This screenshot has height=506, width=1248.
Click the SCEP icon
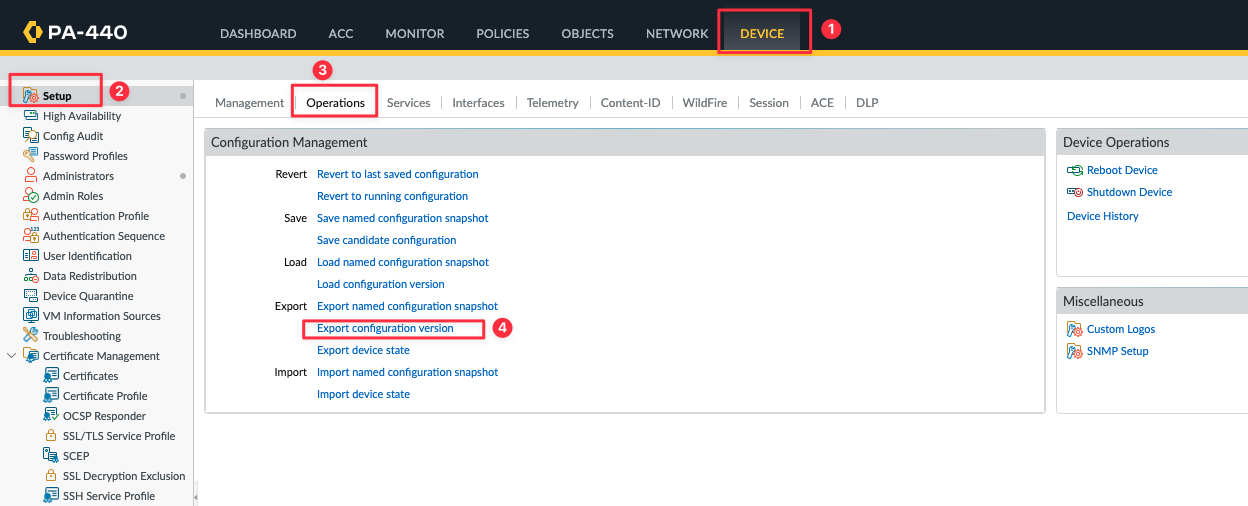pyautogui.click(x=51, y=456)
